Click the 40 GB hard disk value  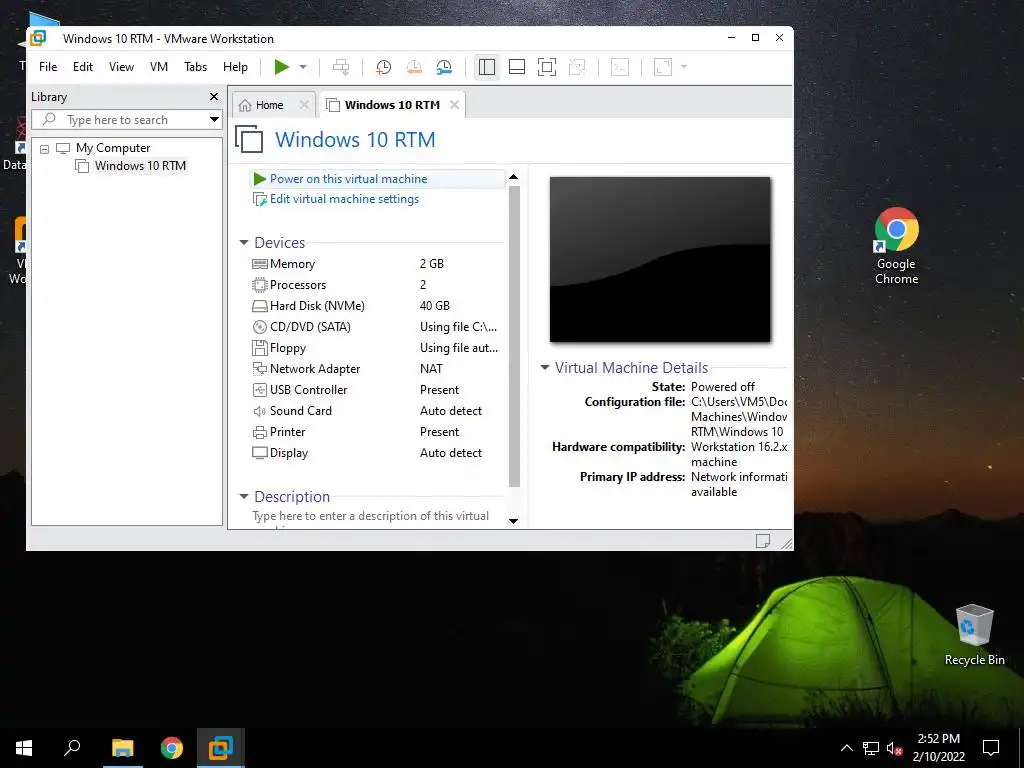(x=434, y=306)
